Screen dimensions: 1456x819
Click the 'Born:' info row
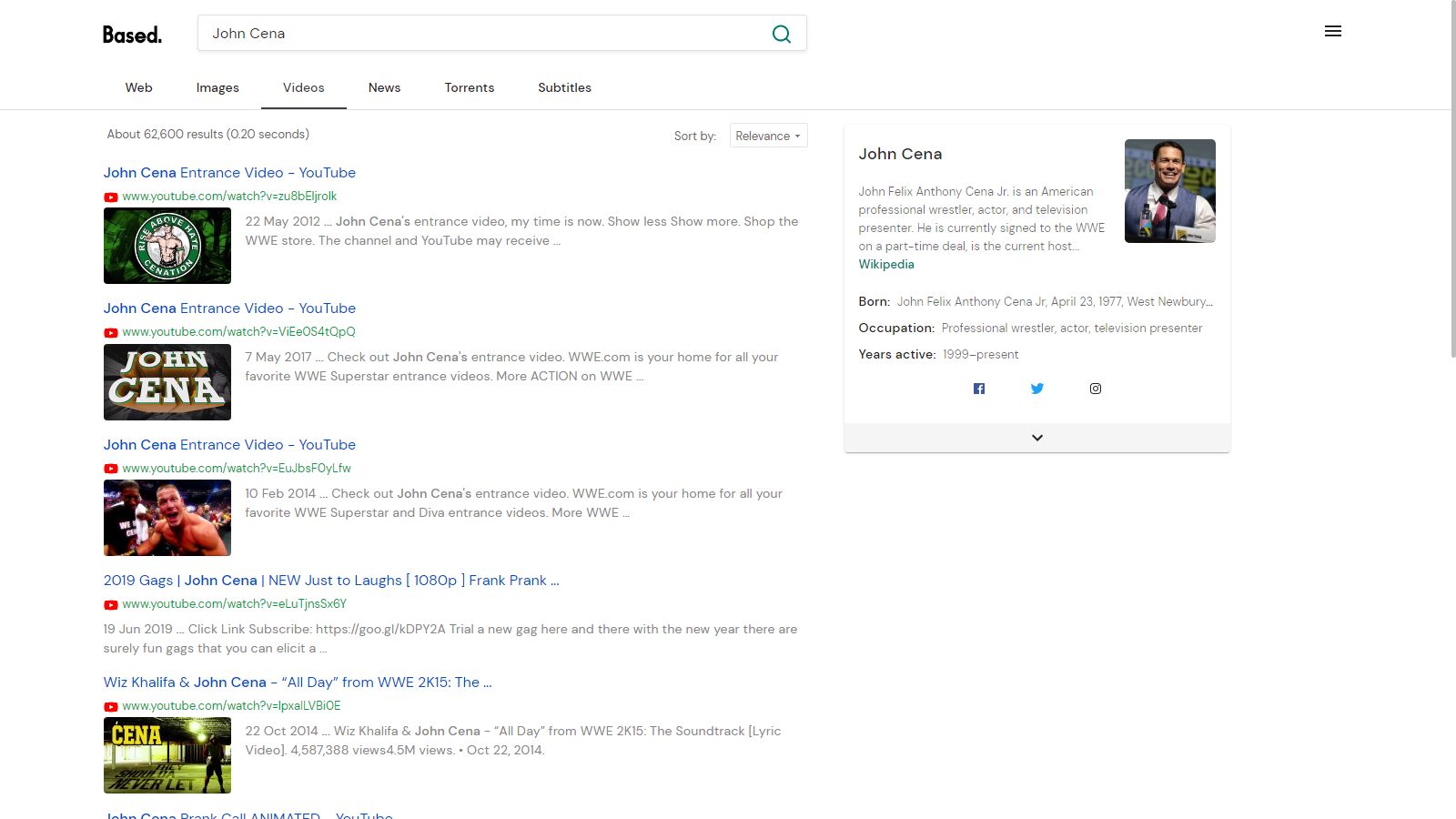[x=1036, y=301]
